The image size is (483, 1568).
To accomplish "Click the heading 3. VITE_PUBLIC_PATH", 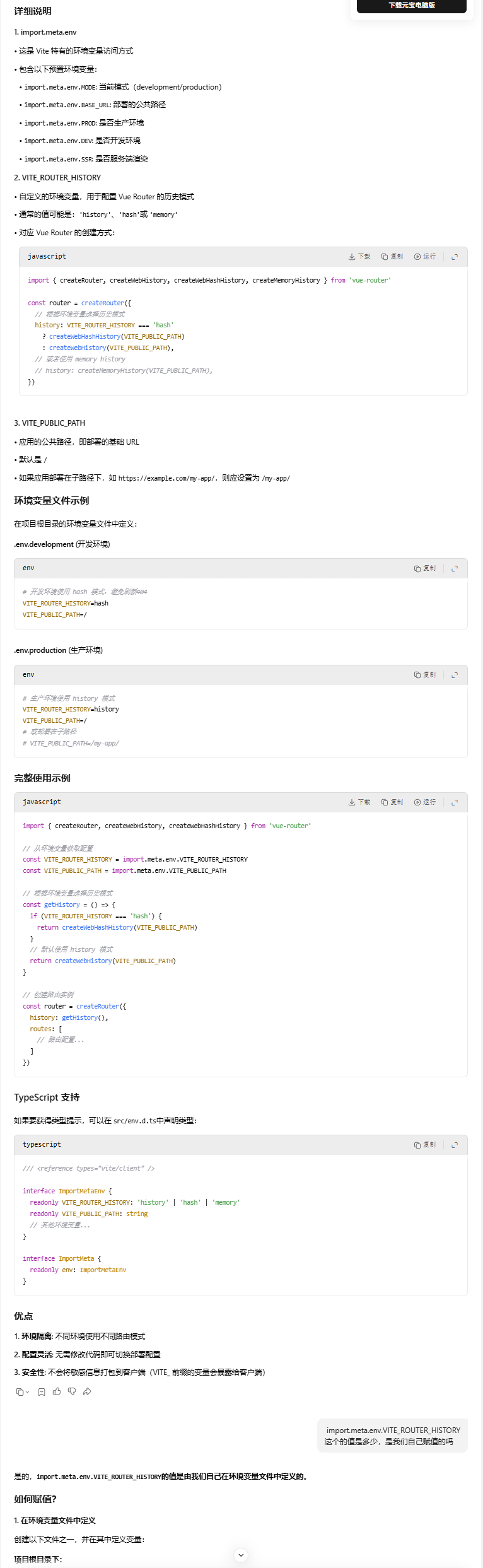I will (49, 423).
